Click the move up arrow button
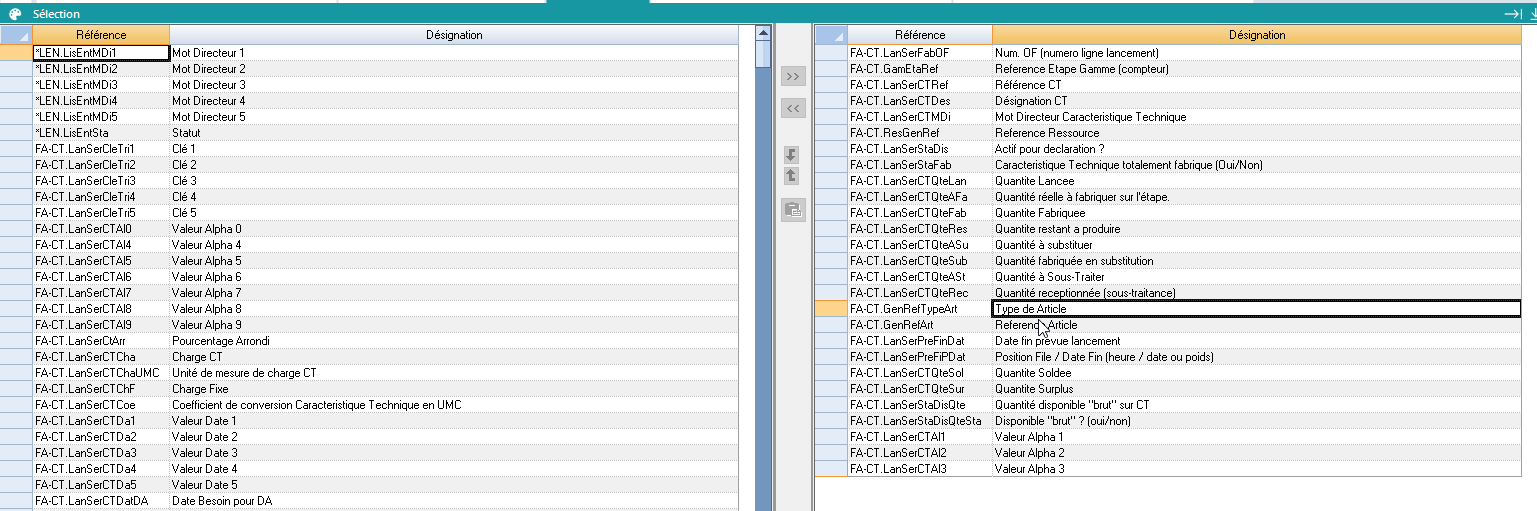The image size is (1537, 511). 791,176
